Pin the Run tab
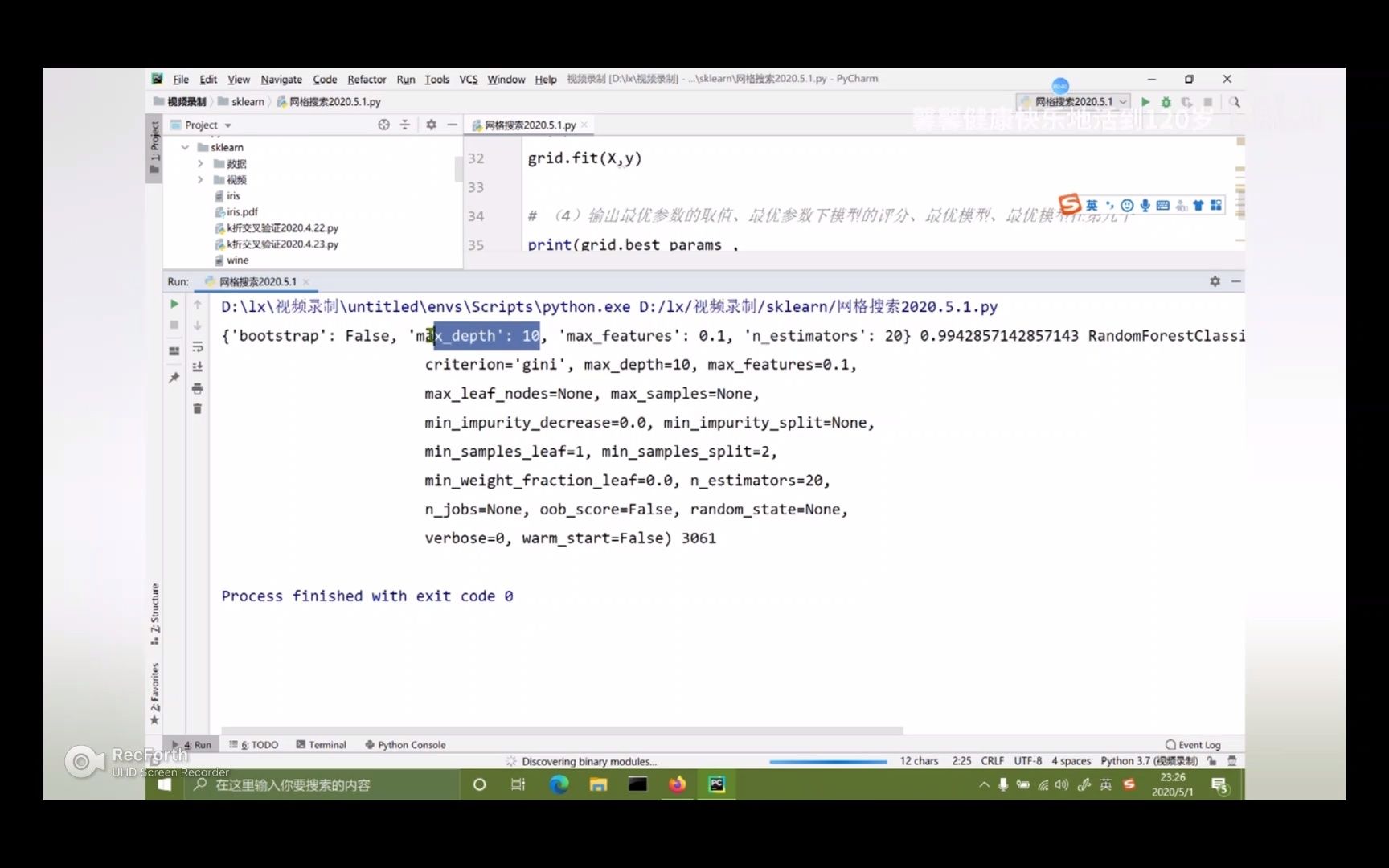 pyautogui.click(x=174, y=378)
